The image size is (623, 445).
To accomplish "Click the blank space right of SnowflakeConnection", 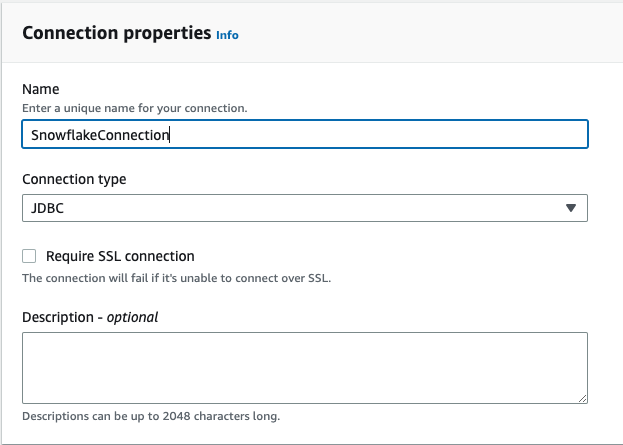I will (380, 135).
